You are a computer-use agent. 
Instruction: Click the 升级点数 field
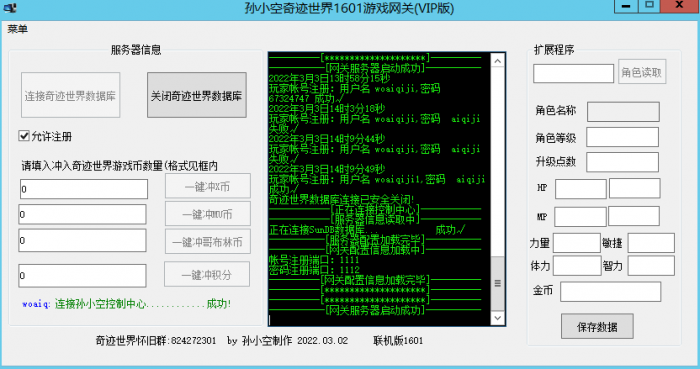point(622,162)
